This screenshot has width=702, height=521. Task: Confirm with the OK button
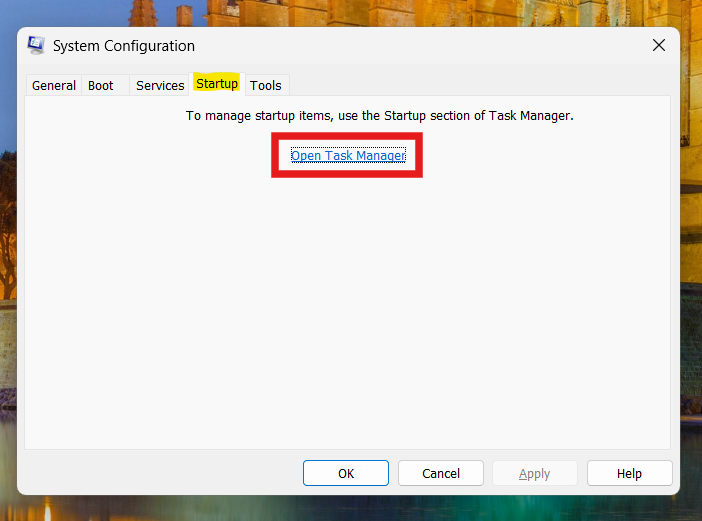[x=346, y=473]
